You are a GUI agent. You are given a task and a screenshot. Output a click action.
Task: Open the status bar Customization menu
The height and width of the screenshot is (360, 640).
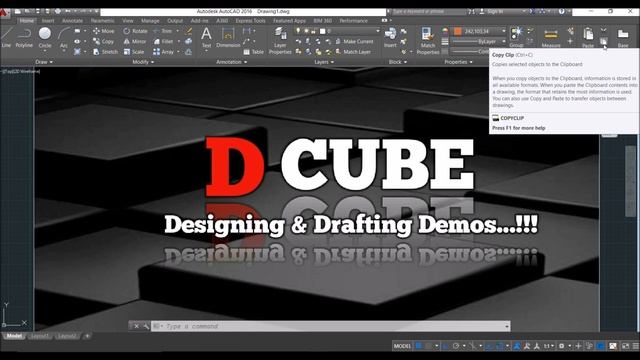pos(635,346)
